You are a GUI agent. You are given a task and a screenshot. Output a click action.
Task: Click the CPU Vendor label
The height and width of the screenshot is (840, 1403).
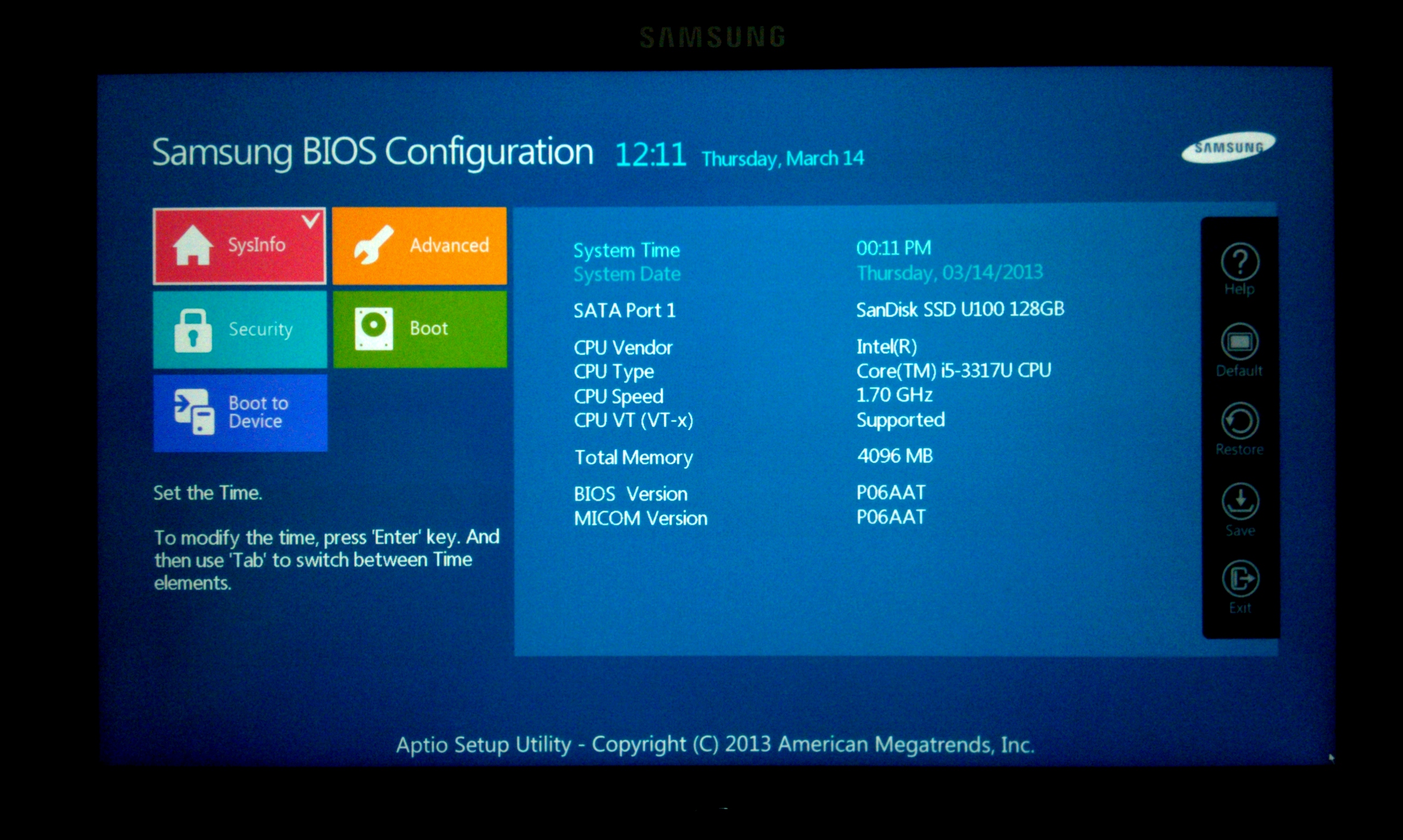[x=623, y=347]
